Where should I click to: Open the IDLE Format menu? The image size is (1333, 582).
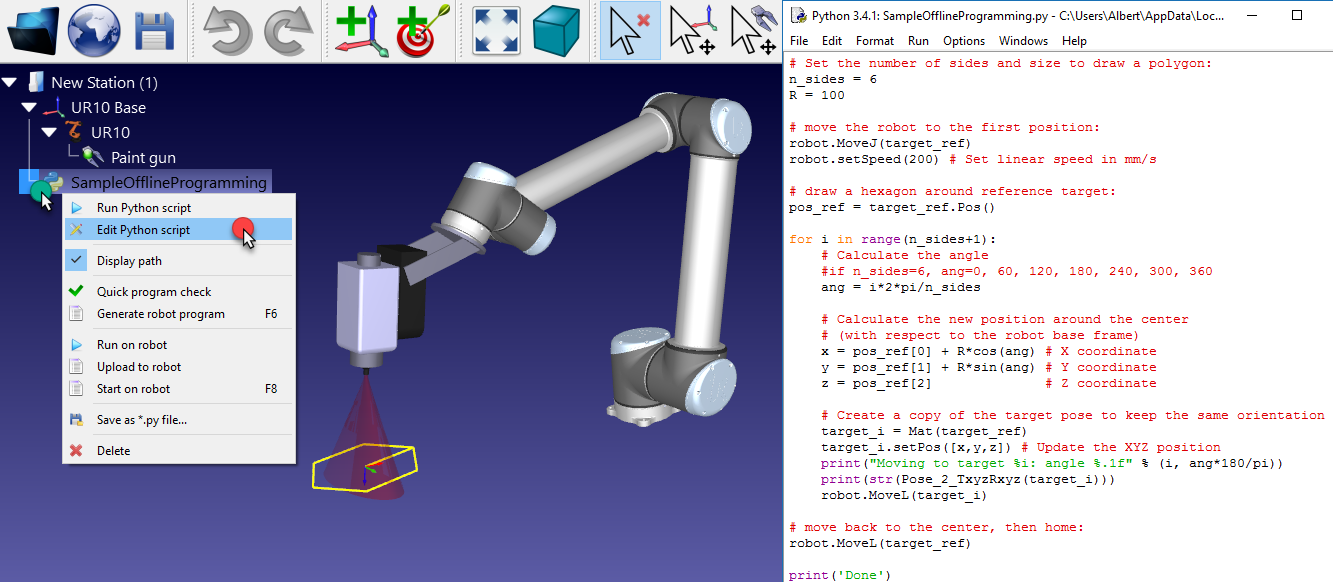tap(874, 41)
